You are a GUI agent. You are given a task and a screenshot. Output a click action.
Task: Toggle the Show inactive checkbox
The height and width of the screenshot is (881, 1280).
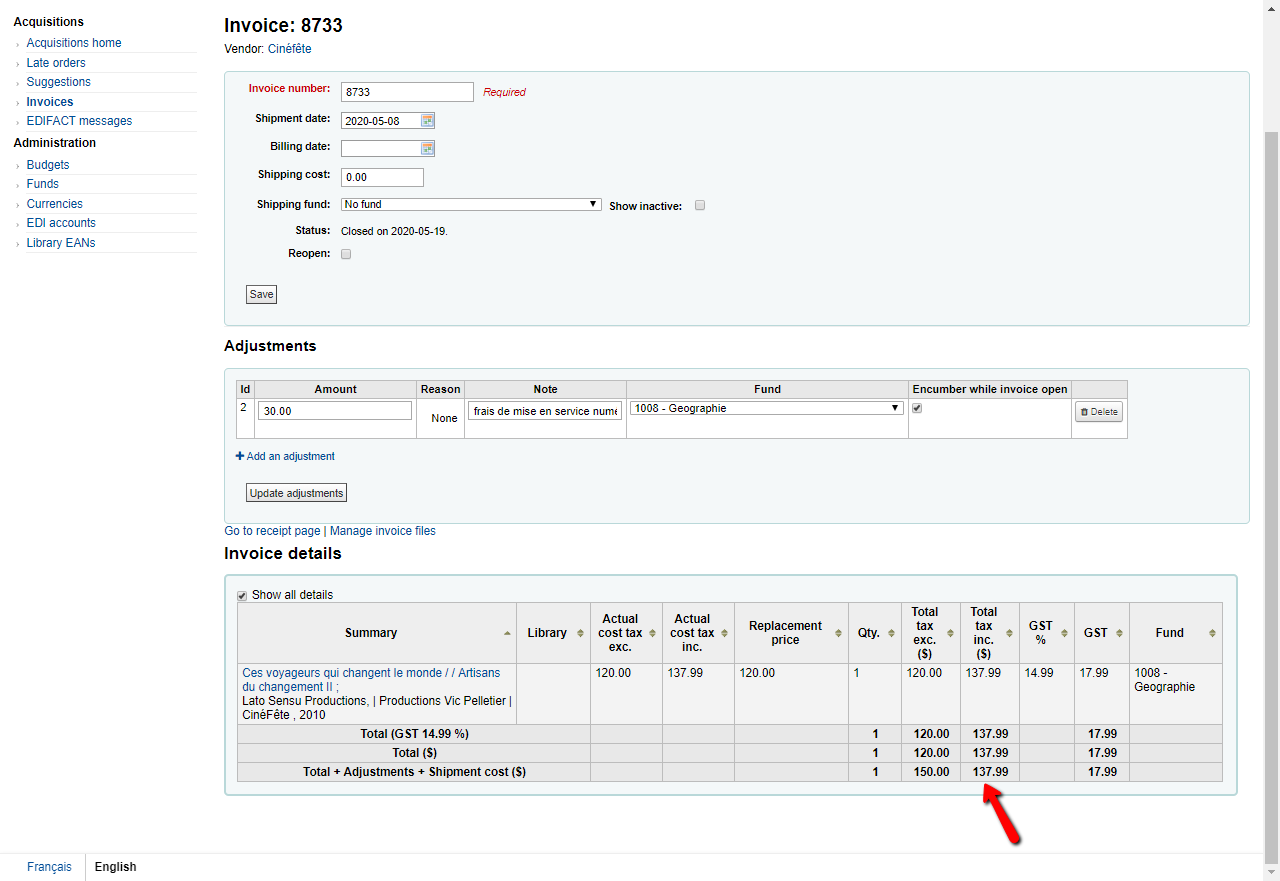click(x=700, y=206)
